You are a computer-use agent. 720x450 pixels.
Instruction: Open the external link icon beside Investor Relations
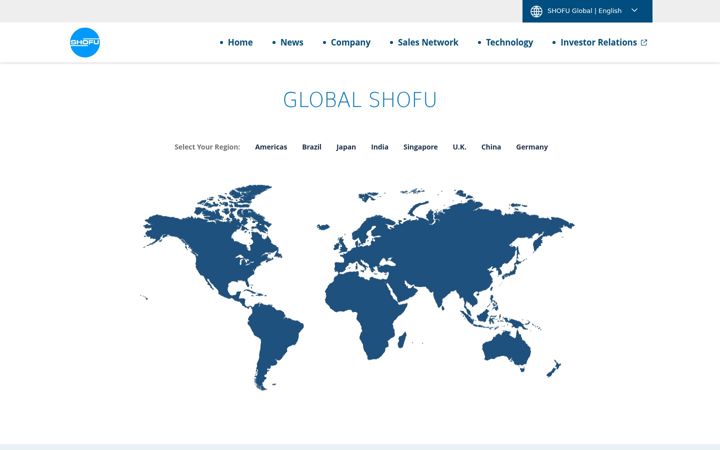[x=644, y=43]
